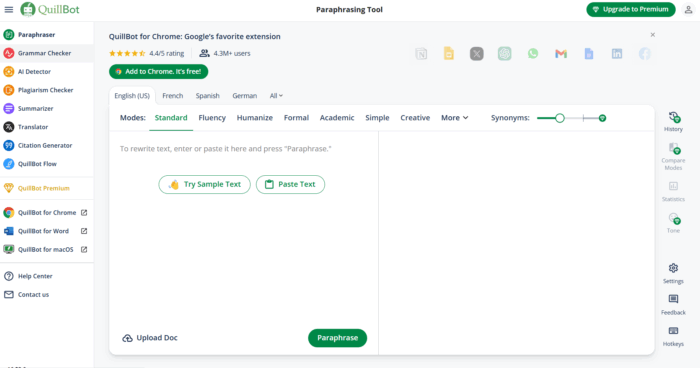
Task: Select Humanize mode
Action: click(x=255, y=118)
